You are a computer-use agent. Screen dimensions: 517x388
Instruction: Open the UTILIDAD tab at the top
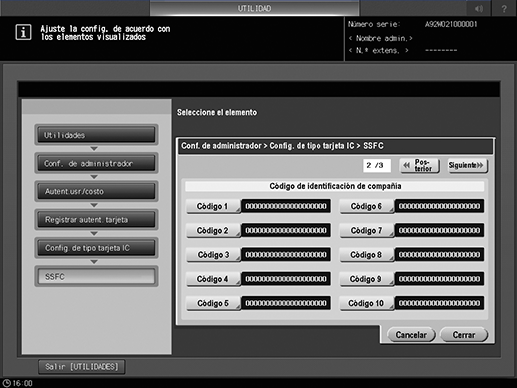pyautogui.click(x=254, y=8)
